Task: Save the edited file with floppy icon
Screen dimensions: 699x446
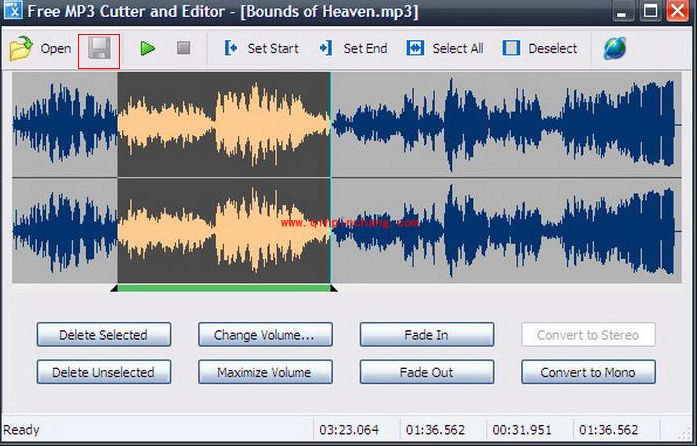Action: click(x=99, y=48)
